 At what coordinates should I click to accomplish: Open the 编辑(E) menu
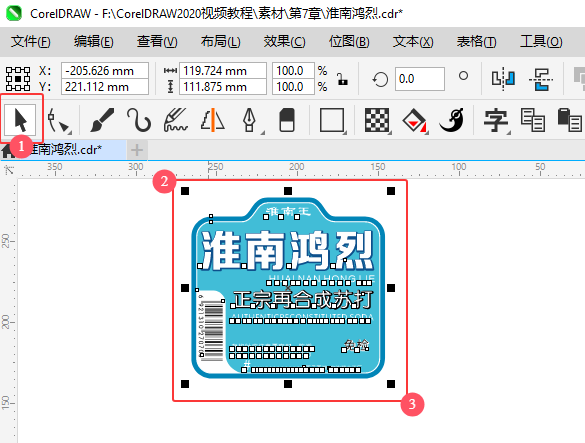click(x=94, y=41)
